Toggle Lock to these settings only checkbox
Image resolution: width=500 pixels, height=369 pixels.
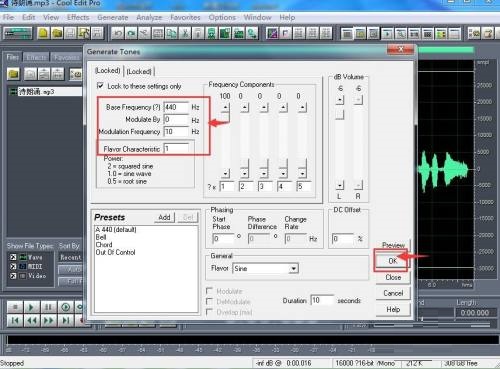click(100, 86)
